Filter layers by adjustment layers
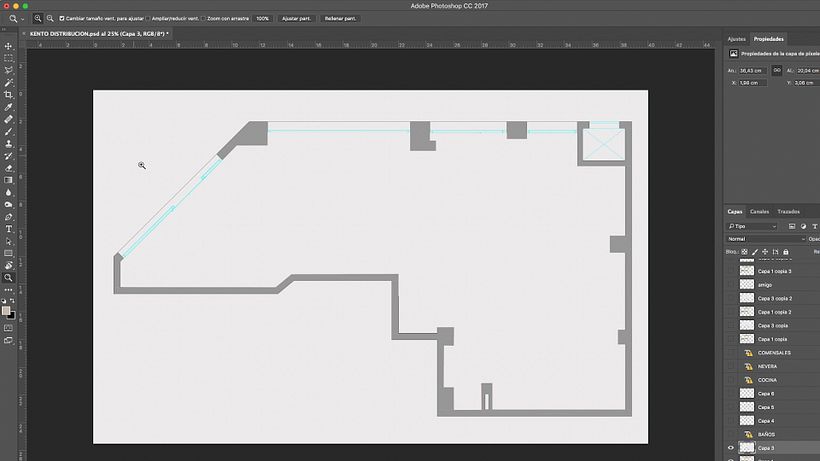This screenshot has height=461, width=820. [803, 226]
